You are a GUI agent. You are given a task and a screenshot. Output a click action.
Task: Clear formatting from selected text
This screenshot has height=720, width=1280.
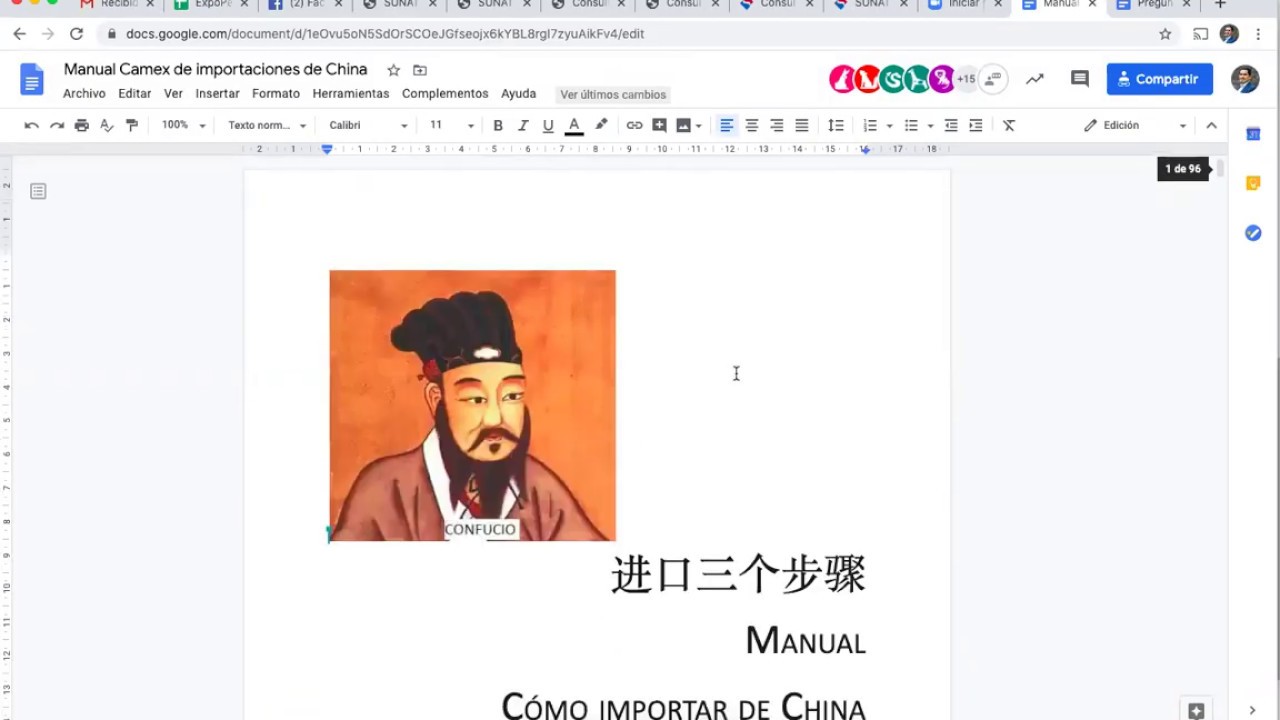click(1009, 125)
